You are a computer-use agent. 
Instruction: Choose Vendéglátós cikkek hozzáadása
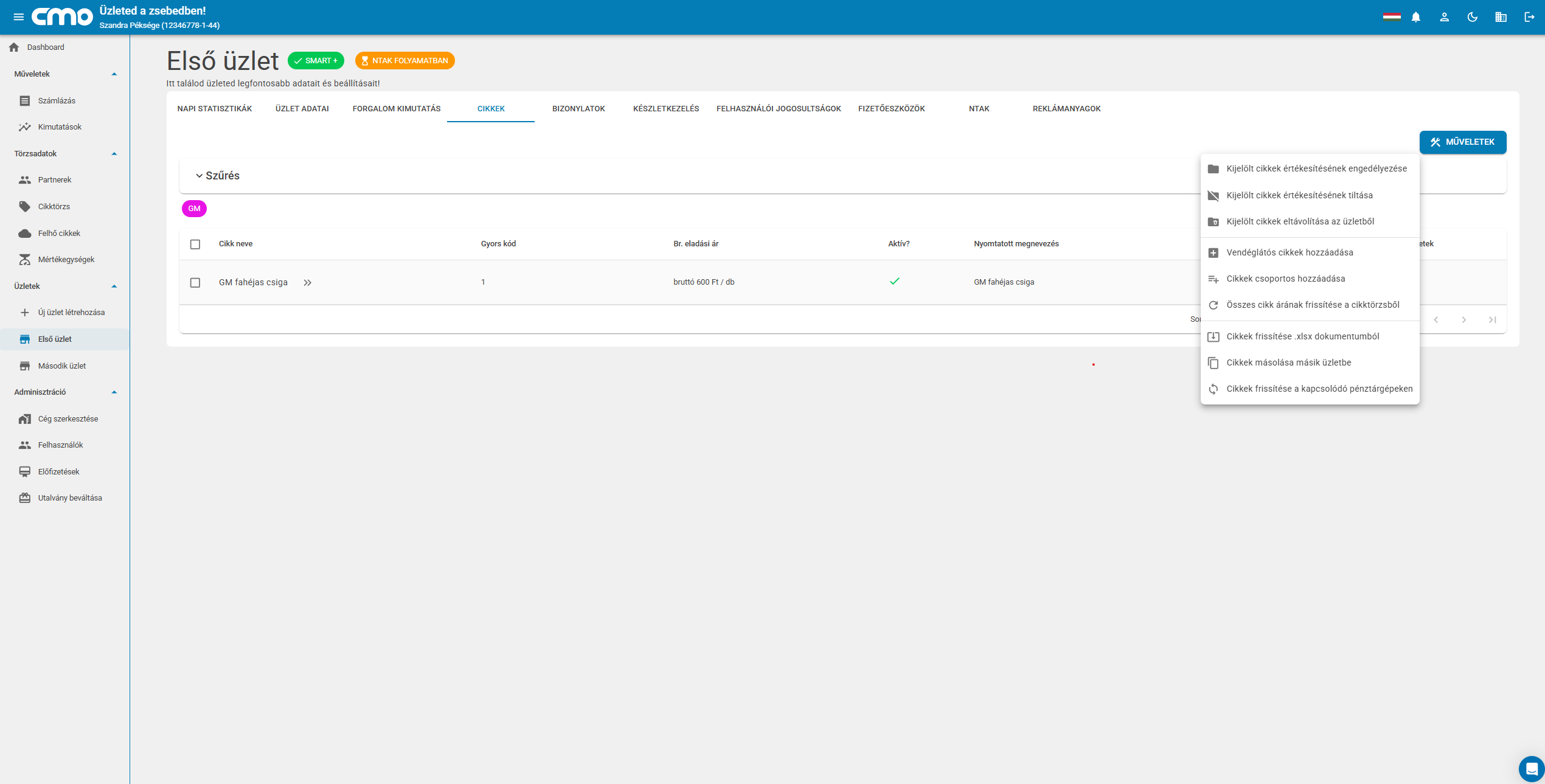point(1310,252)
